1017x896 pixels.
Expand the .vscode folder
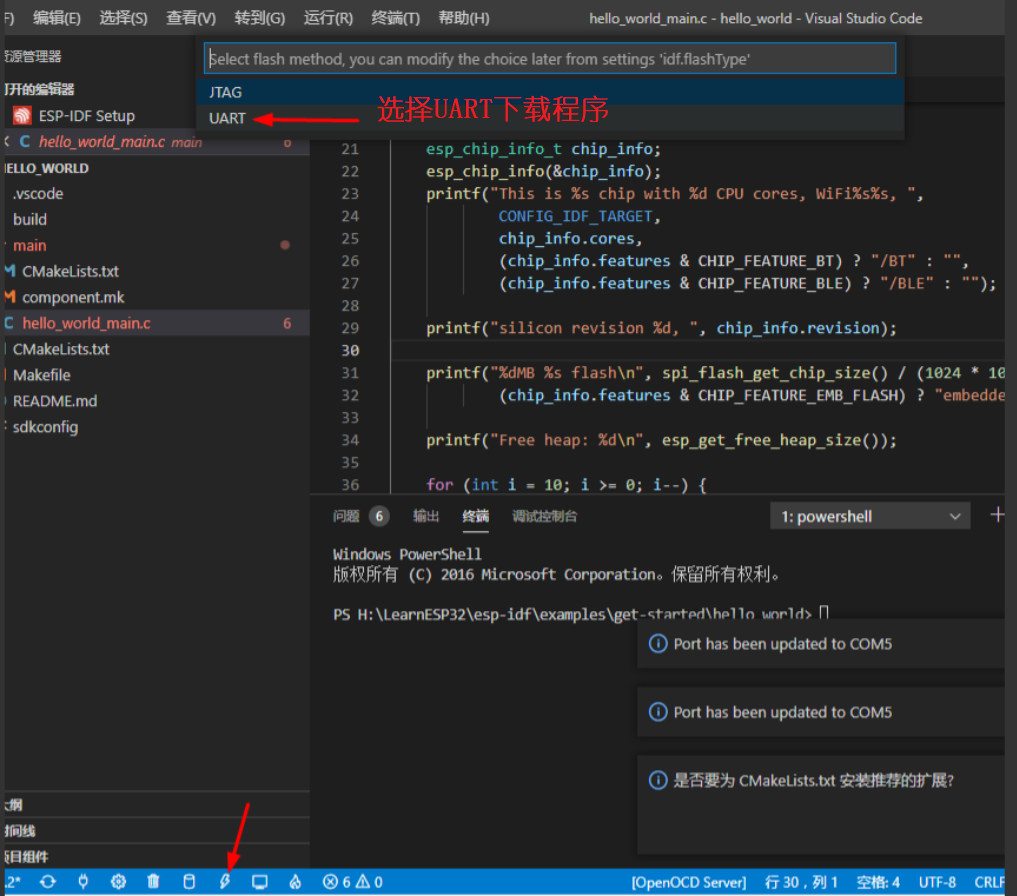(156, 193)
